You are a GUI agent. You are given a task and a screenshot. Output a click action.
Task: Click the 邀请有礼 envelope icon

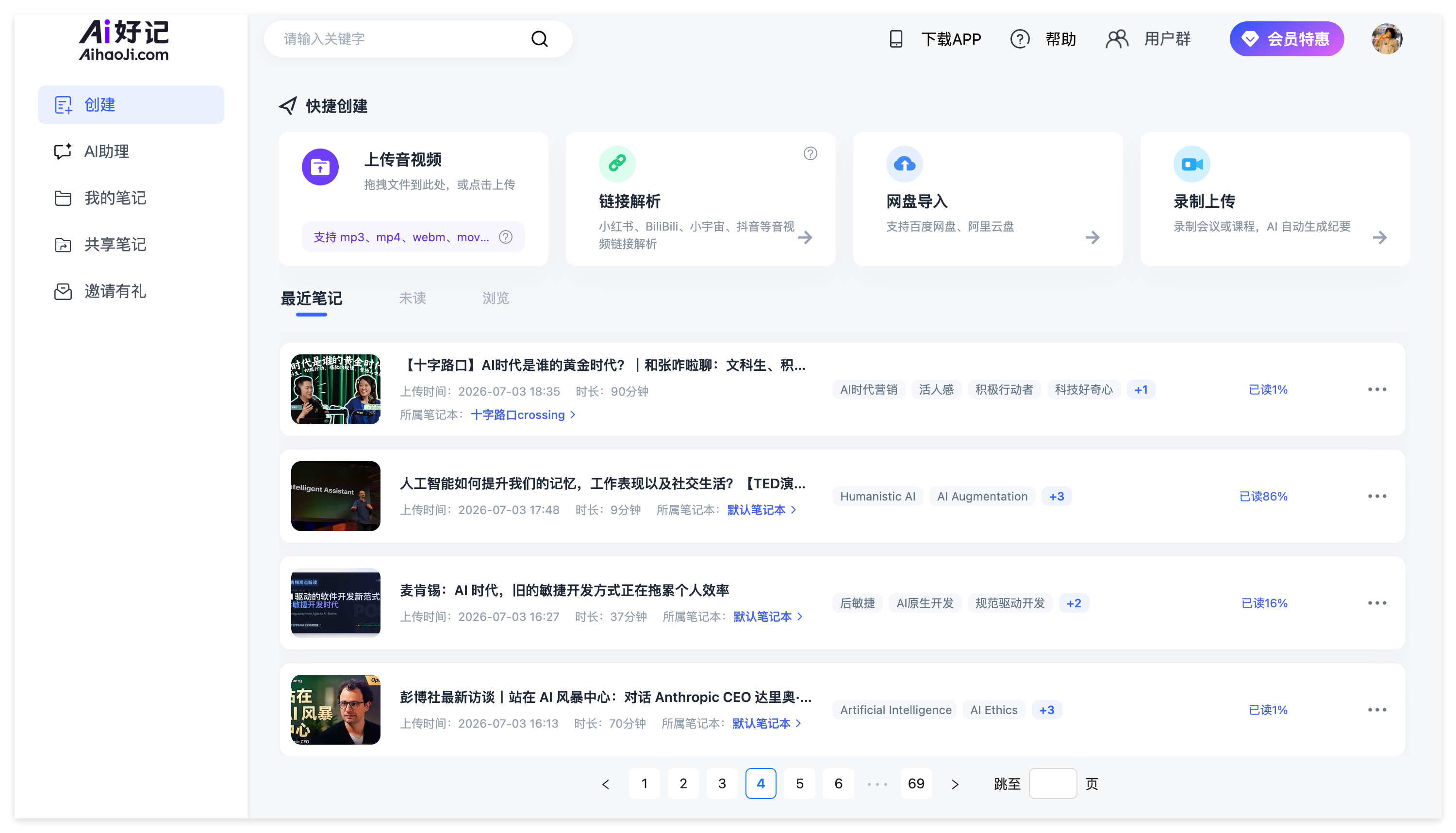point(63,292)
